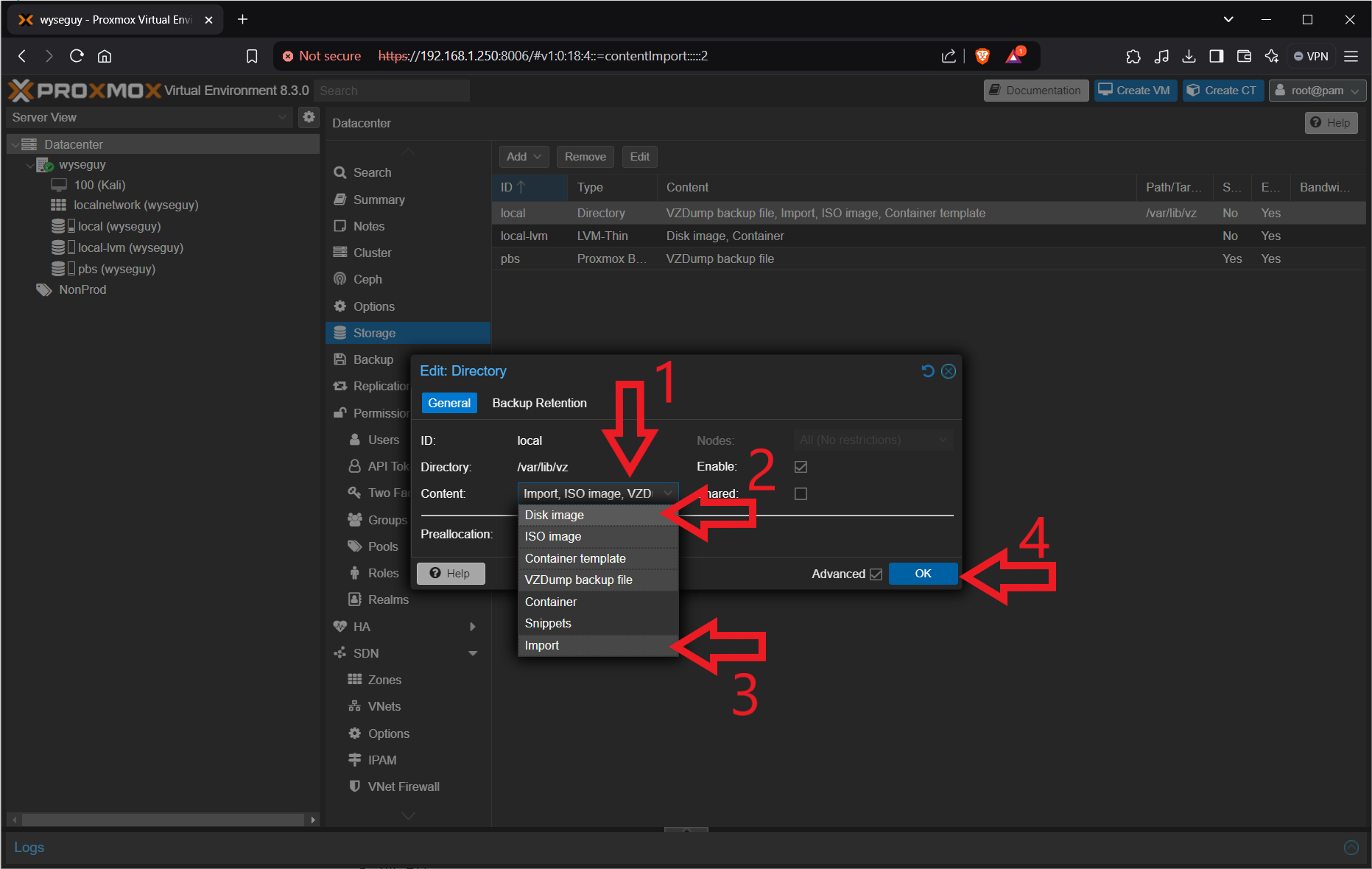Toggle the Advanced checkbox
1372x869 pixels.
876,574
